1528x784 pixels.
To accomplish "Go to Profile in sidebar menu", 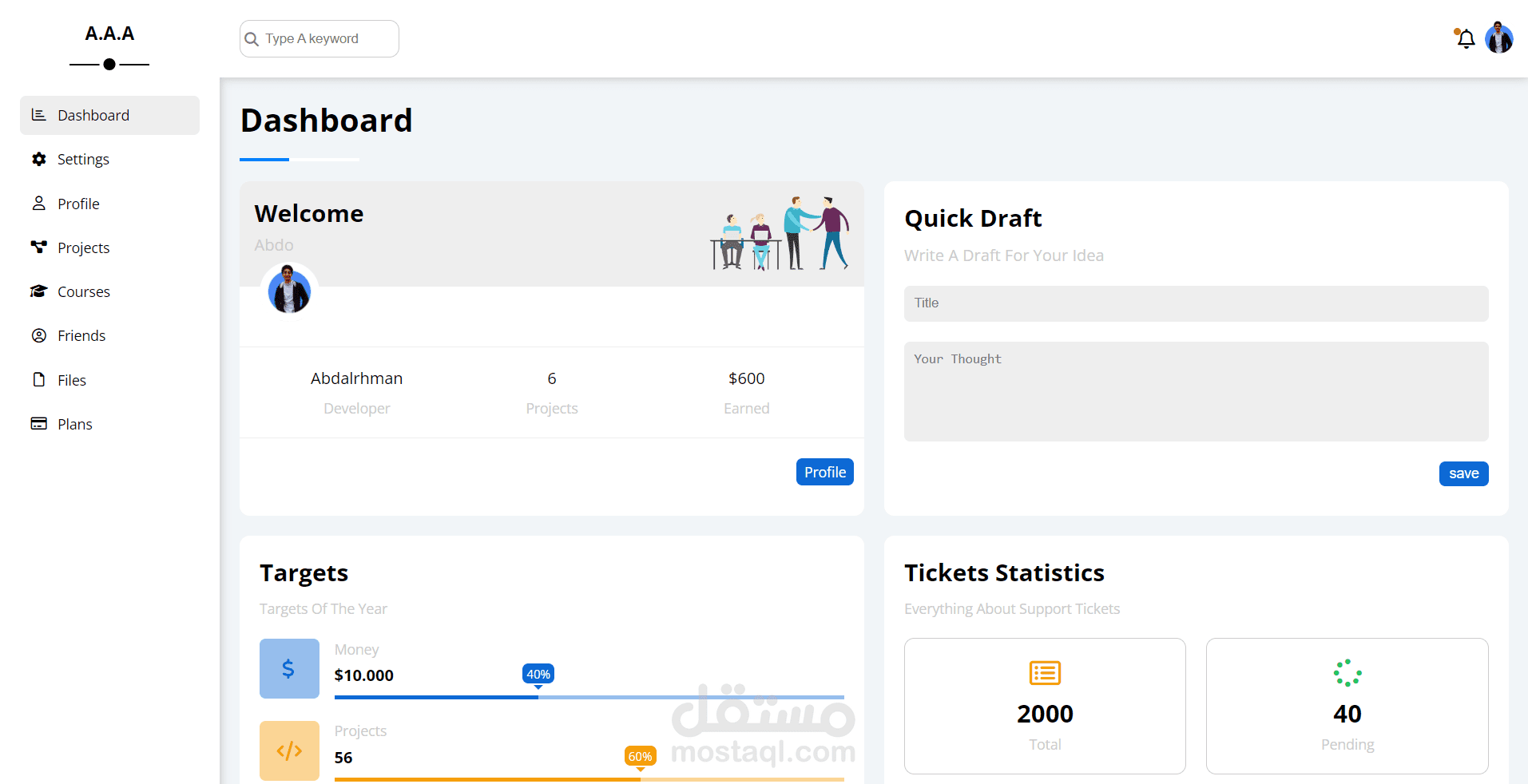I will pos(109,204).
